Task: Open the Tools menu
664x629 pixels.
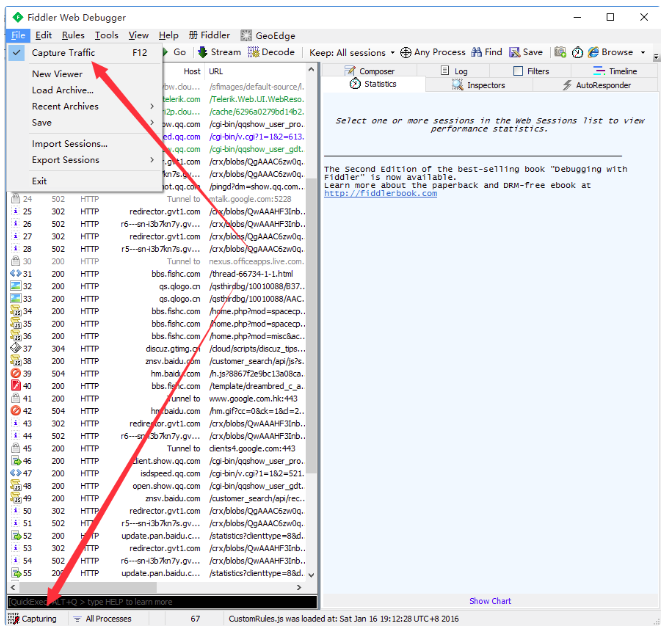Action: click(106, 35)
